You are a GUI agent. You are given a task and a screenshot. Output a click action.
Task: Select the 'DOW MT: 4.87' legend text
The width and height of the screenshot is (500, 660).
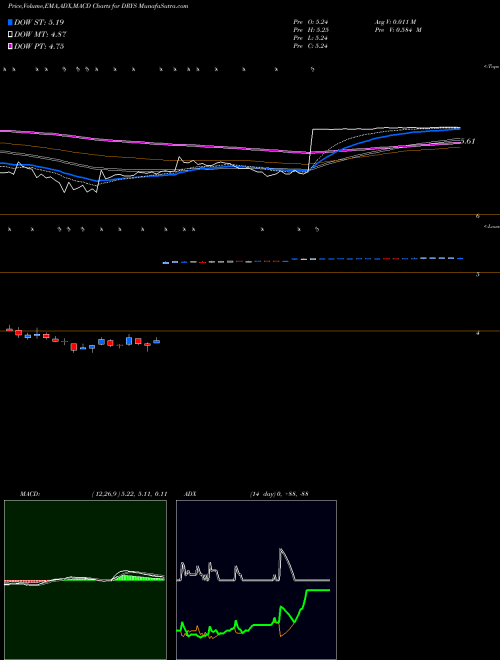pos(40,35)
